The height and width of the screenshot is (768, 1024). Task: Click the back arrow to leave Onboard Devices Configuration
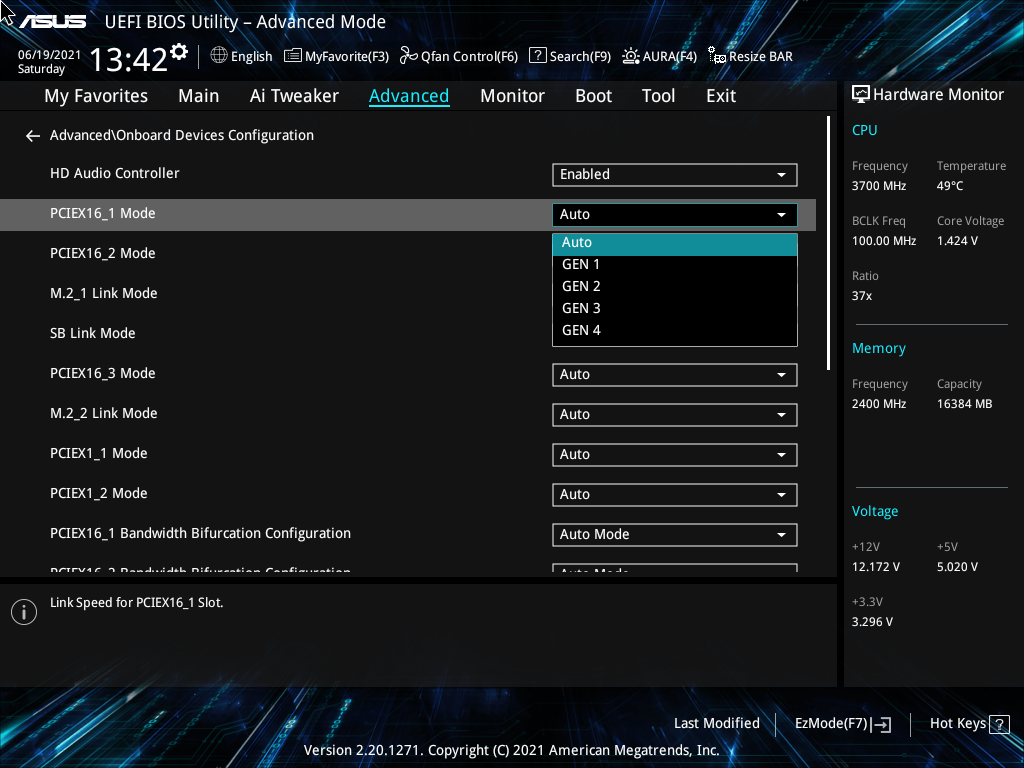32,135
